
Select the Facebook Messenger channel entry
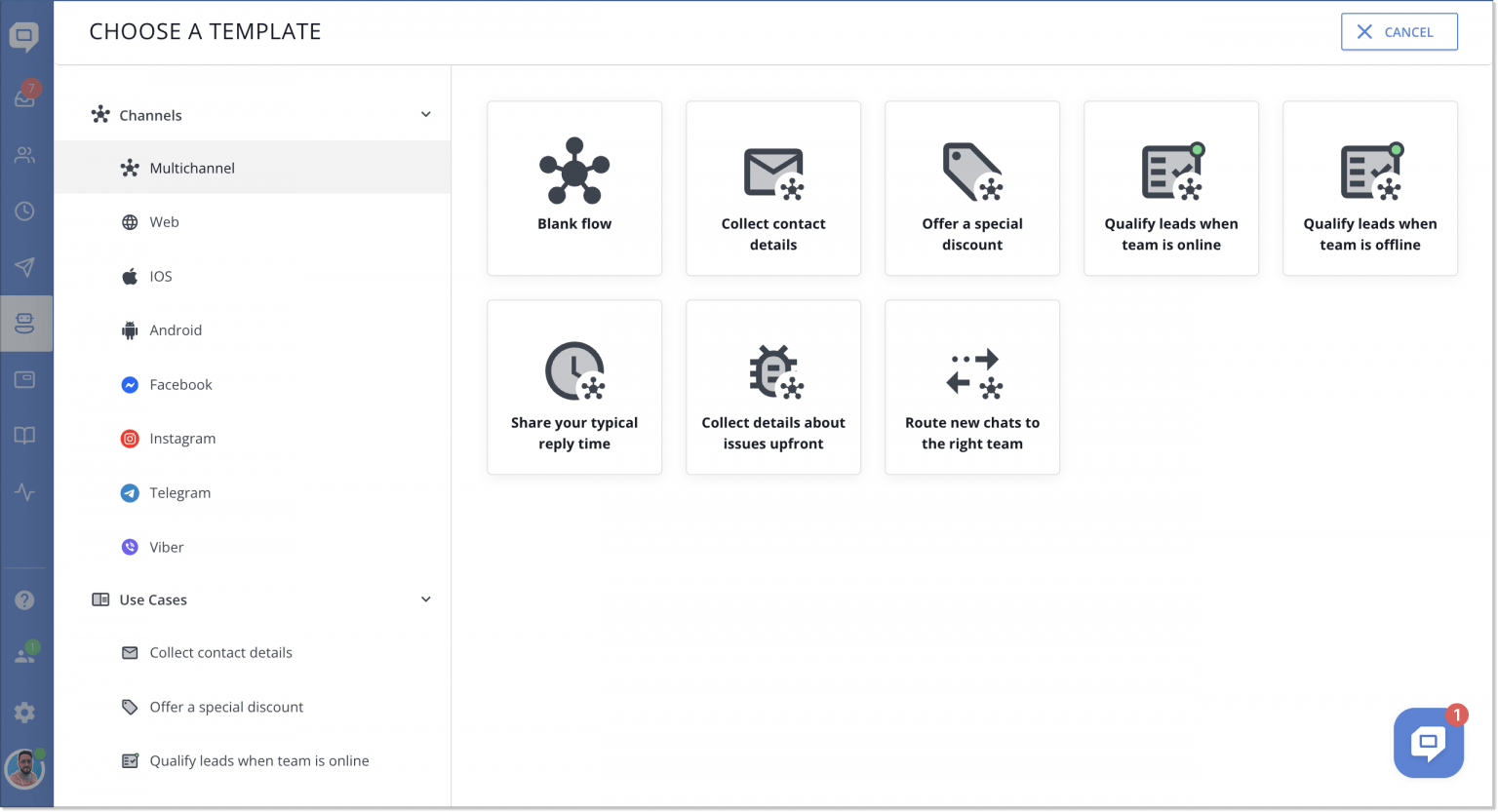(x=180, y=384)
